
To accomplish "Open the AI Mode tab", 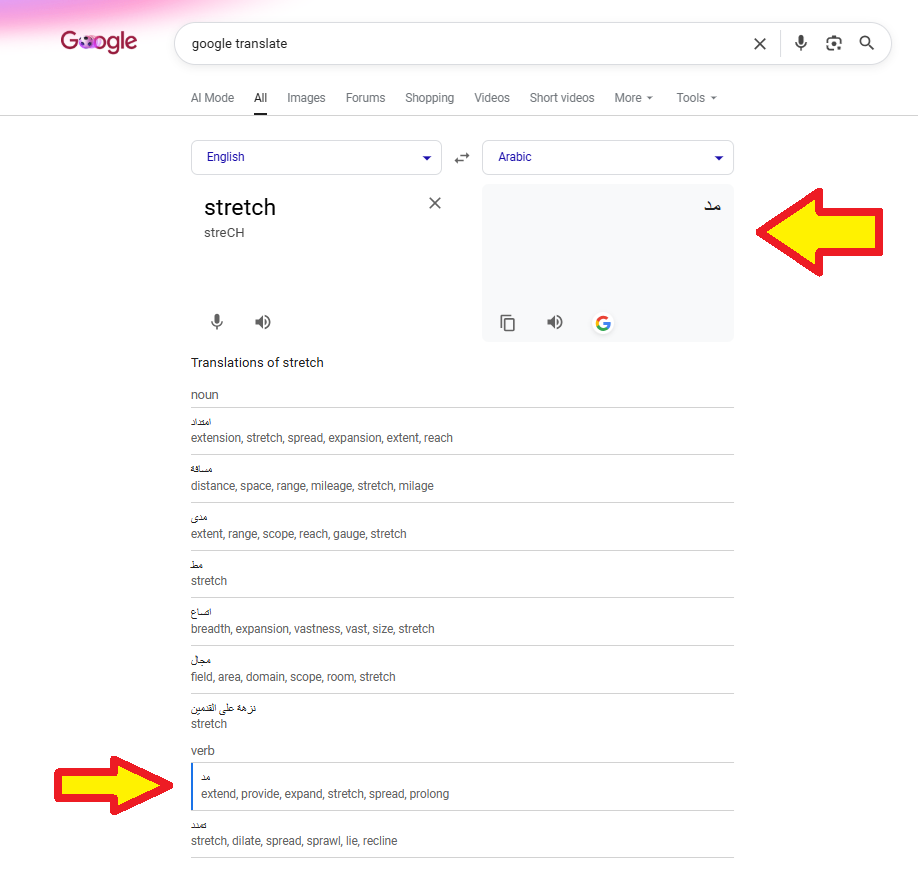I will 212,98.
